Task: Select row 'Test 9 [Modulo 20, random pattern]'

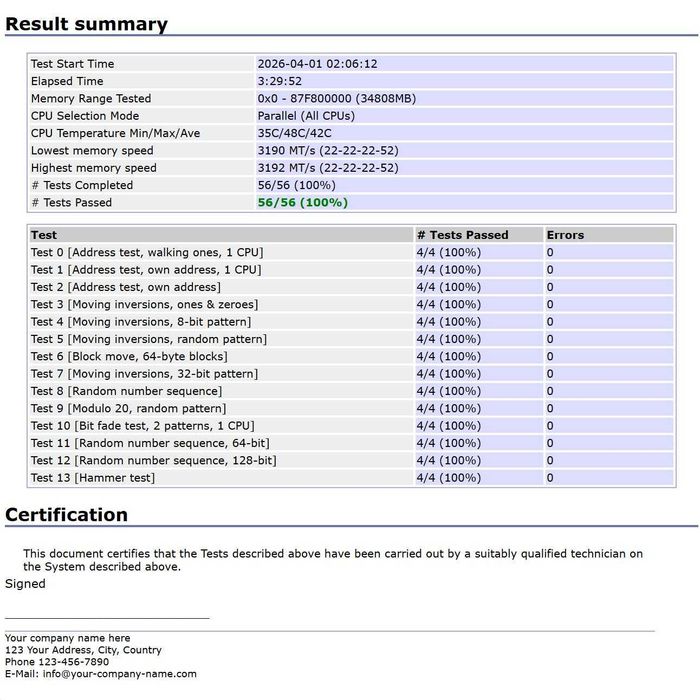Action: [x=351, y=409]
